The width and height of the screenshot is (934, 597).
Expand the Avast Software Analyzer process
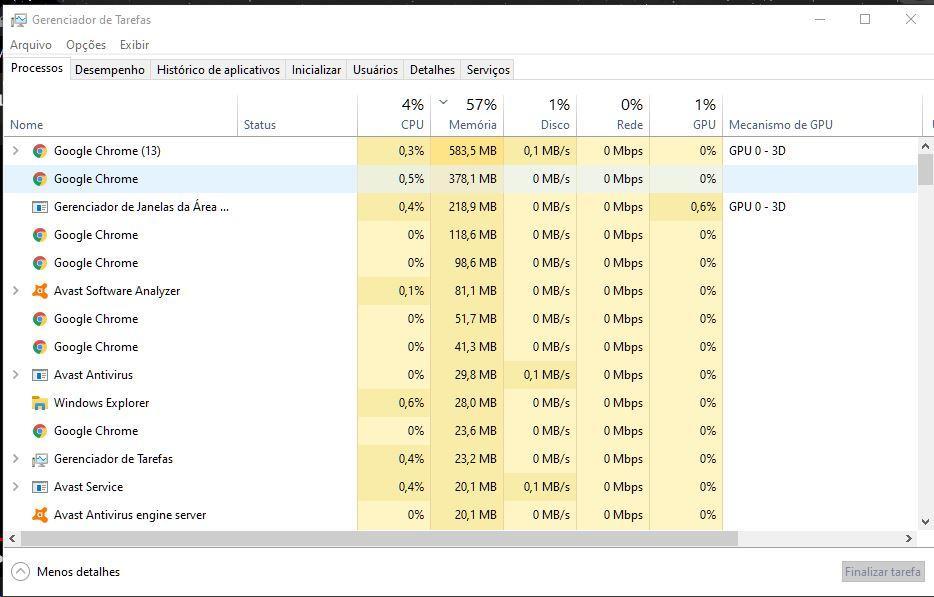click(15, 291)
